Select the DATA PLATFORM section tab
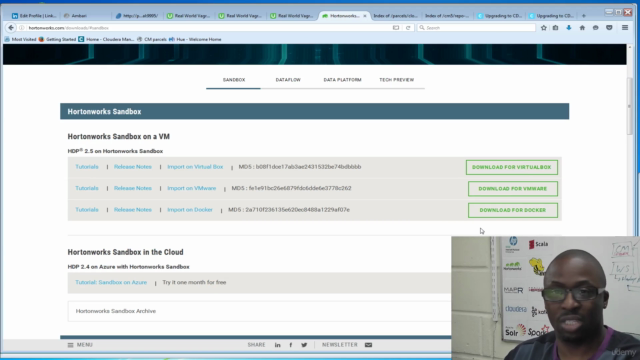Image resolution: width=640 pixels, height=360 pixels. click(342, 80)
